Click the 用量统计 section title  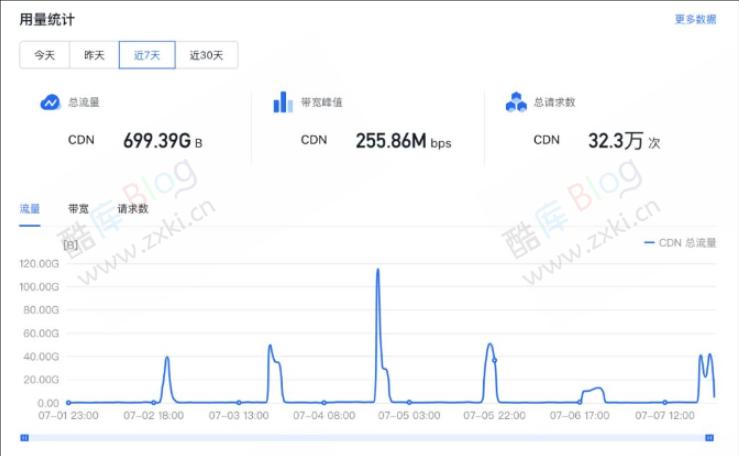47,19
